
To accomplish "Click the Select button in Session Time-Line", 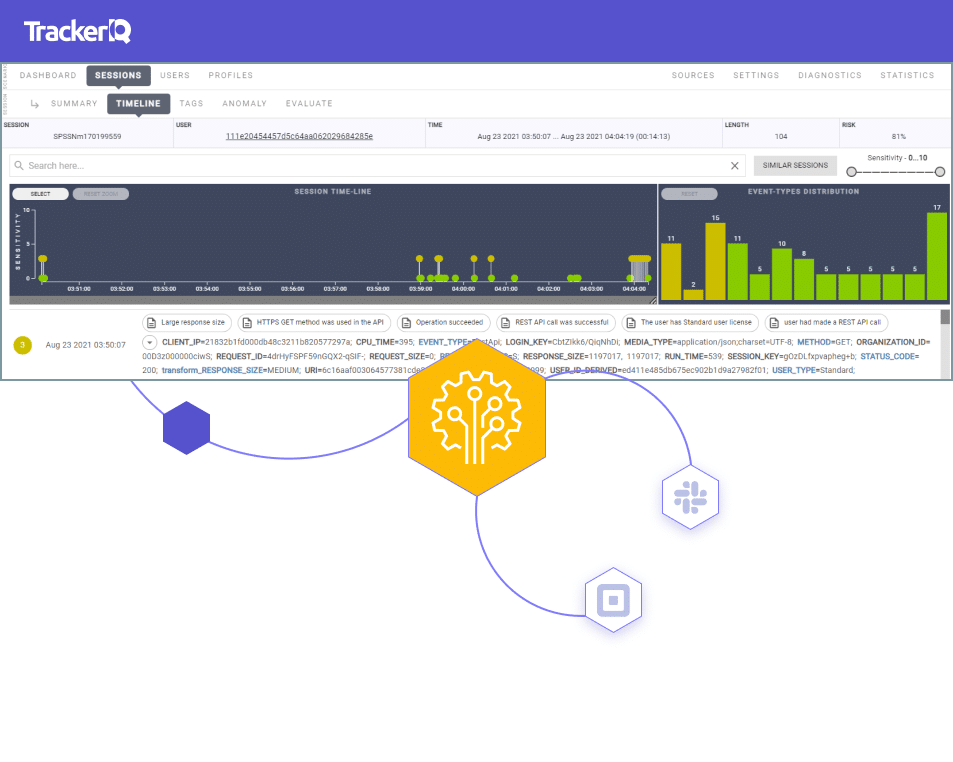I will (40, 194).
